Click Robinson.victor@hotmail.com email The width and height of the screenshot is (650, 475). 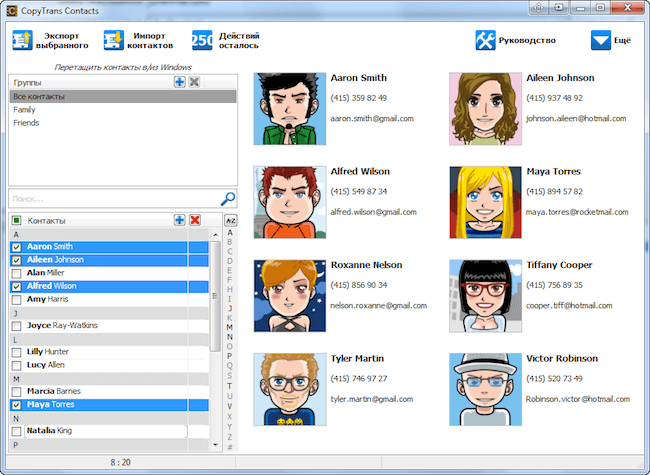point(578,399)
